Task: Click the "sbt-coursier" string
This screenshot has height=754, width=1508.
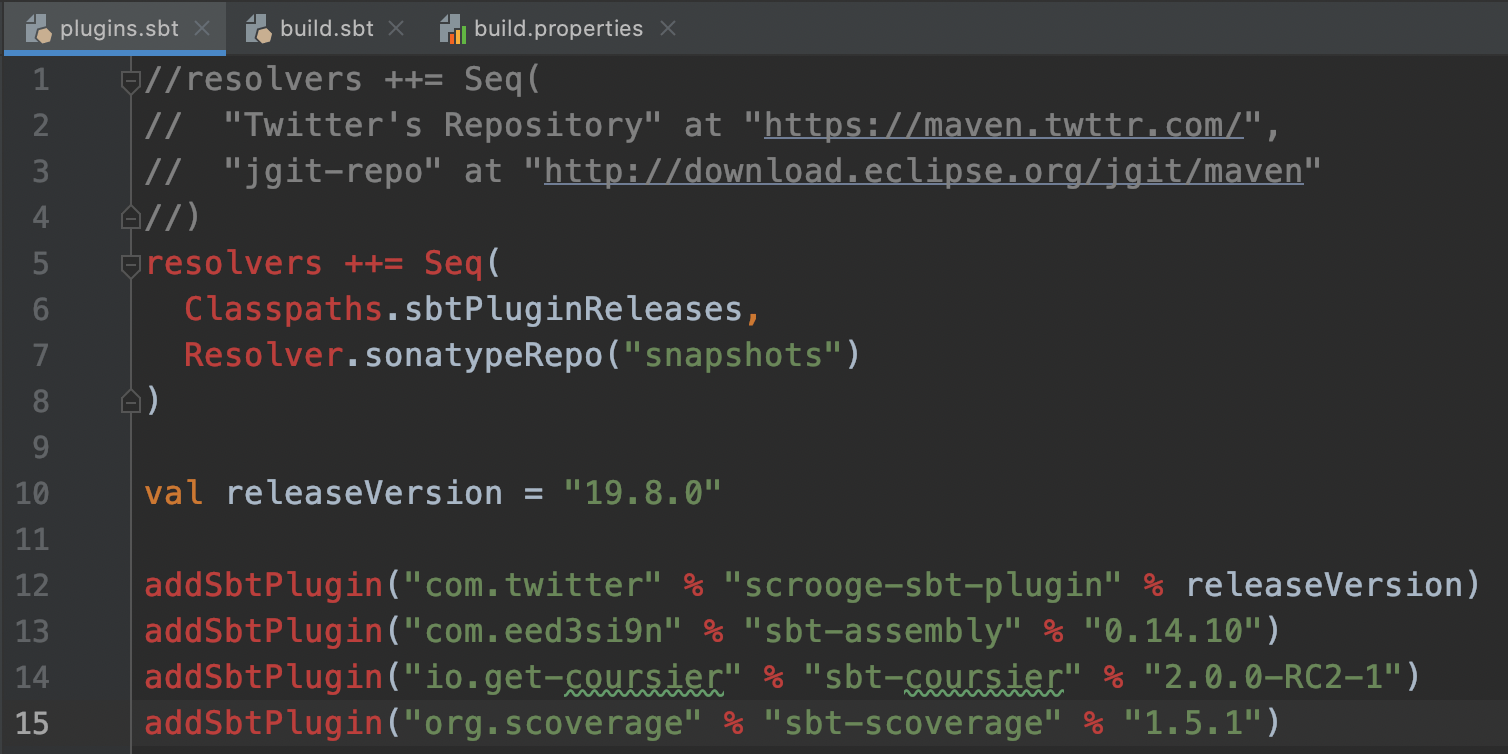Action: 943,677
